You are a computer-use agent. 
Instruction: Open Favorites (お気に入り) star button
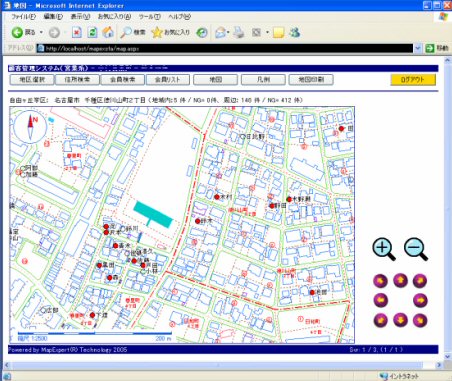point(170,32)
